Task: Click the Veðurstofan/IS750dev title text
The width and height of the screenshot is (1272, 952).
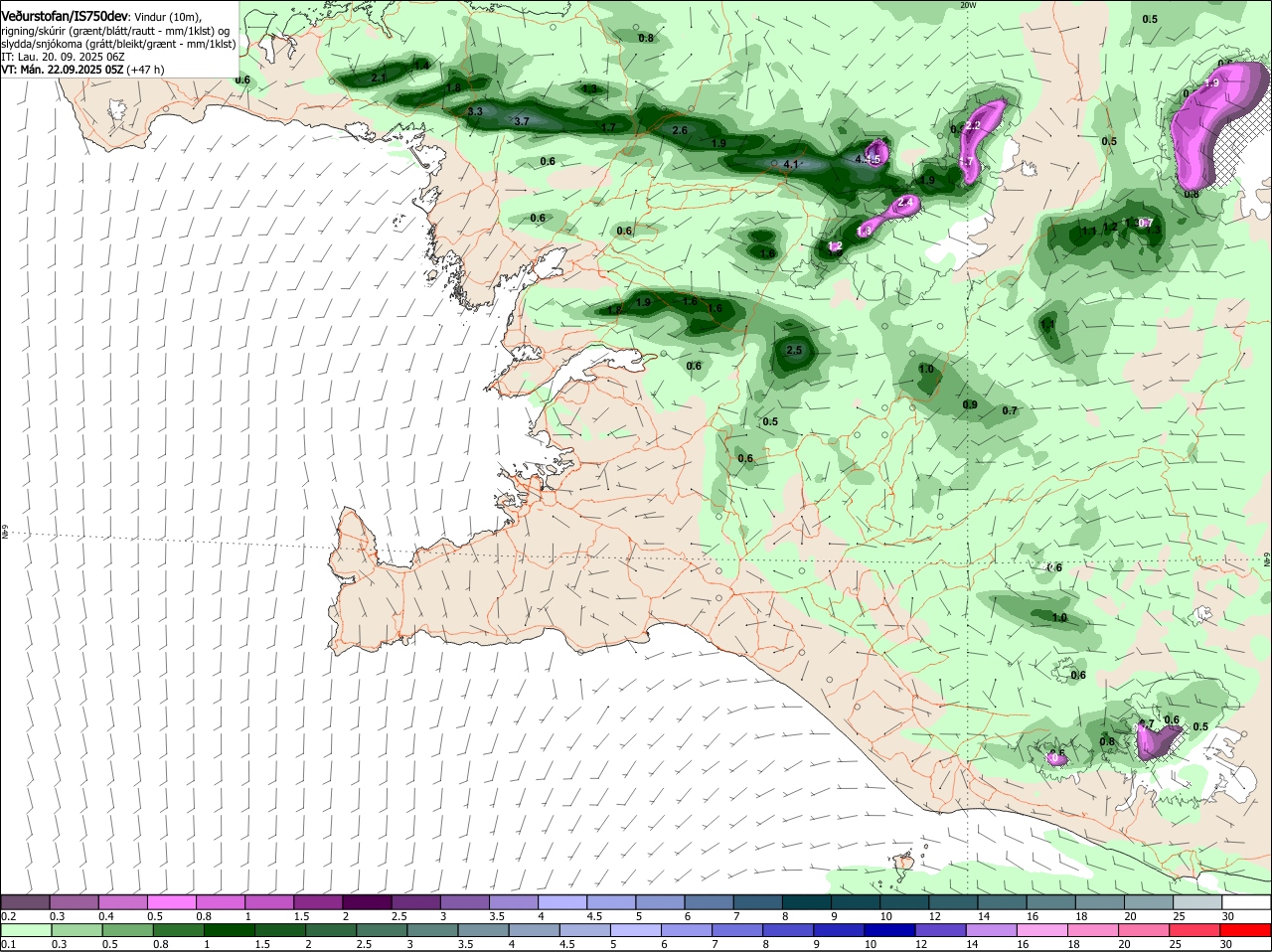Action: [x=66, y=17]
